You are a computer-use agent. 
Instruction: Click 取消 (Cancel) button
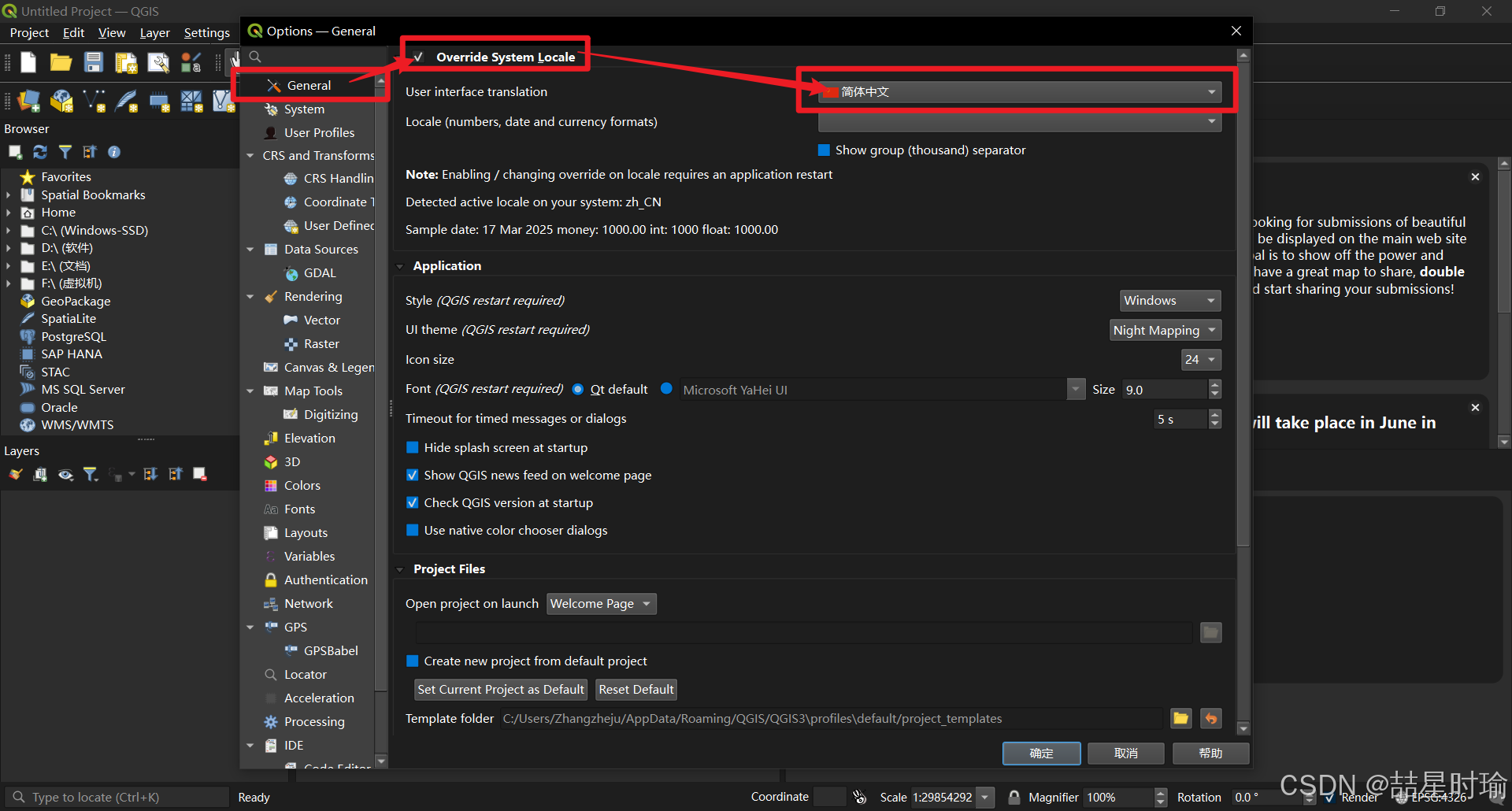1126,754
